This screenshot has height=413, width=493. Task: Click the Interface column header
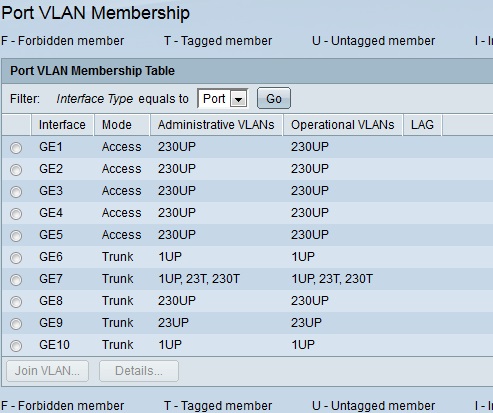[x=62, y=125]
